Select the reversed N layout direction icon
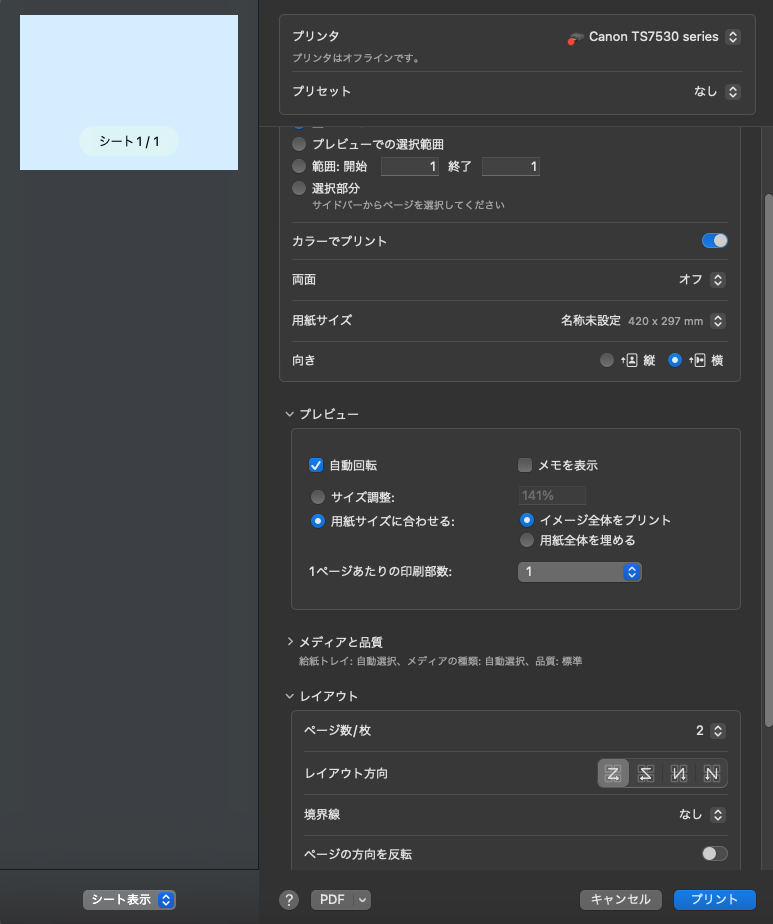Viewport: 773px width, 924px height. click(x=679, y=773)
